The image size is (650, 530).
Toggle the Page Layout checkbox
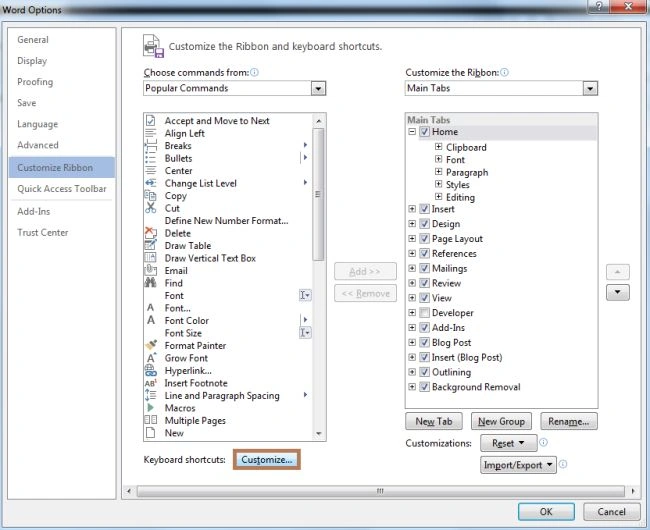[424, 239]
